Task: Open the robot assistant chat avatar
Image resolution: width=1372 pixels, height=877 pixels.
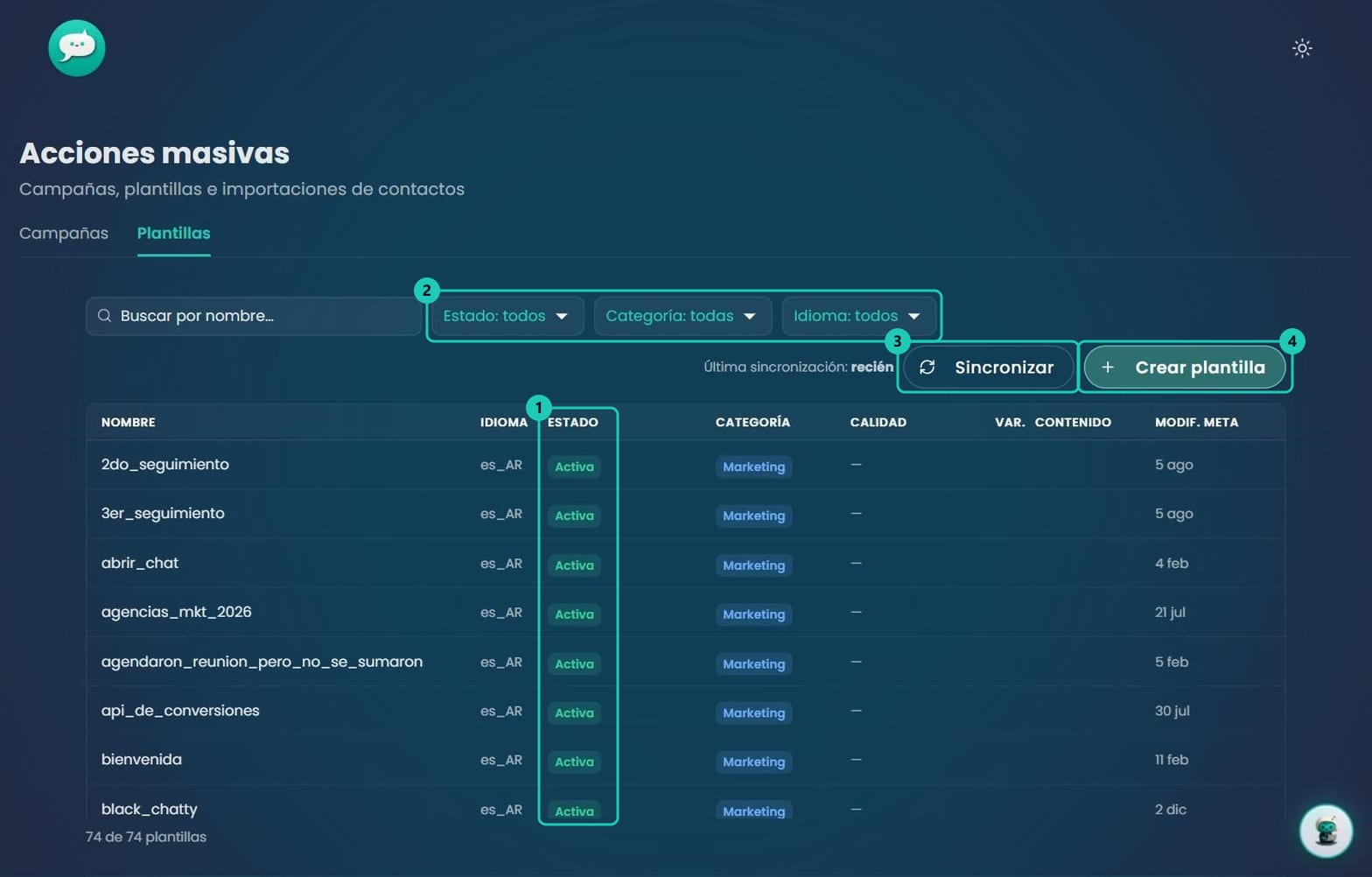Action: [x=1326, y=831]
